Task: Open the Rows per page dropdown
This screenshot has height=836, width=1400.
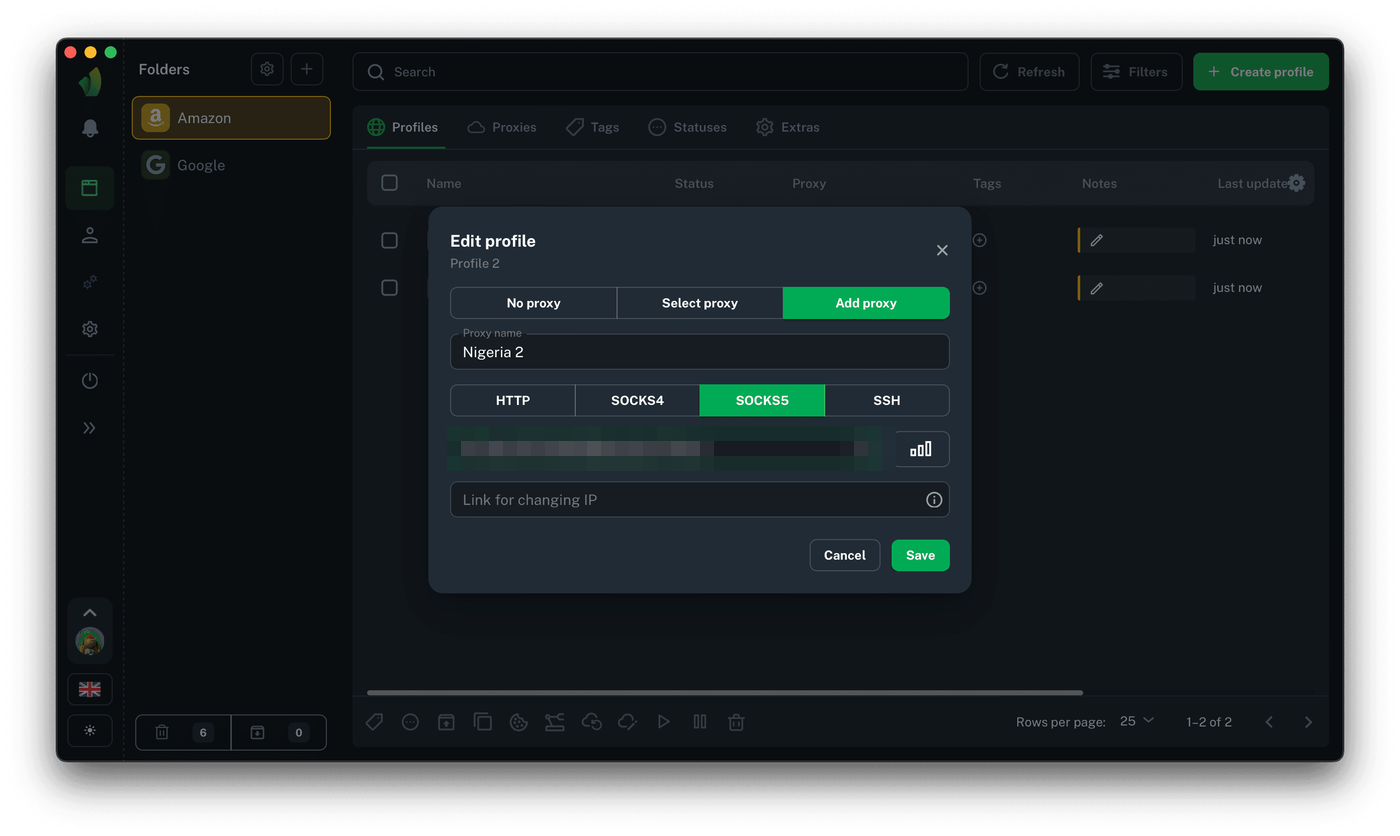Action: tap(1137, 721)
